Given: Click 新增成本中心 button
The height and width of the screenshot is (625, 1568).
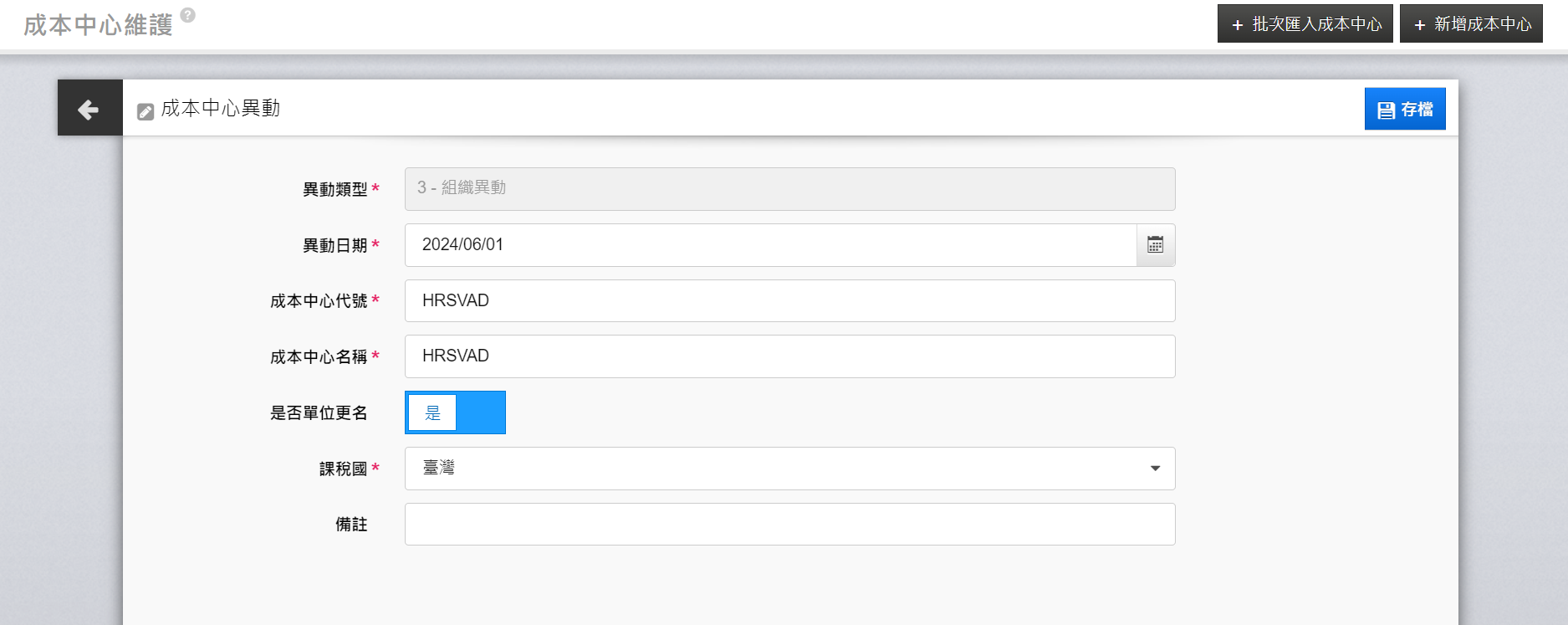Looking at the screenshot, I should pyautogui.click(x=1471, y=24).
